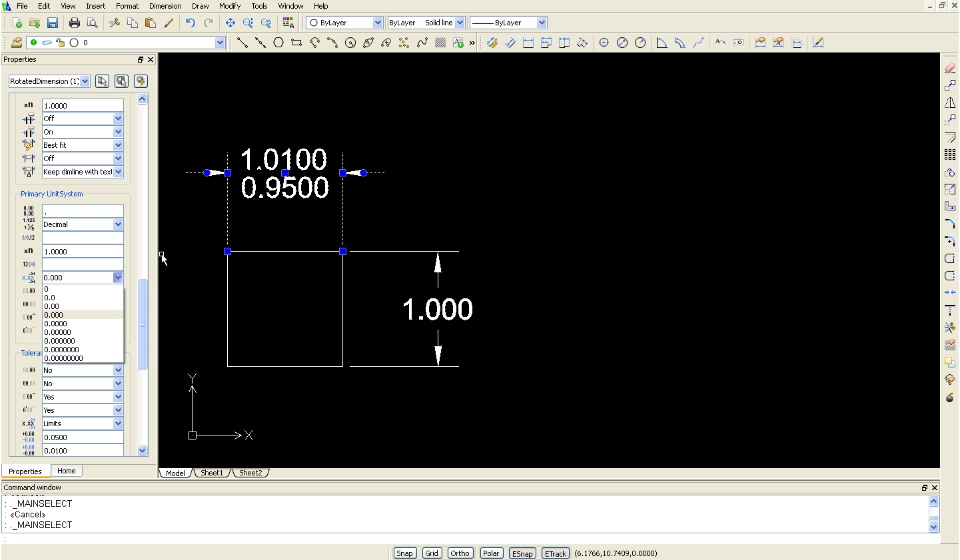Select the Diameter dimension tool
This screenshot has width=960, height=560.
point(622,42)
